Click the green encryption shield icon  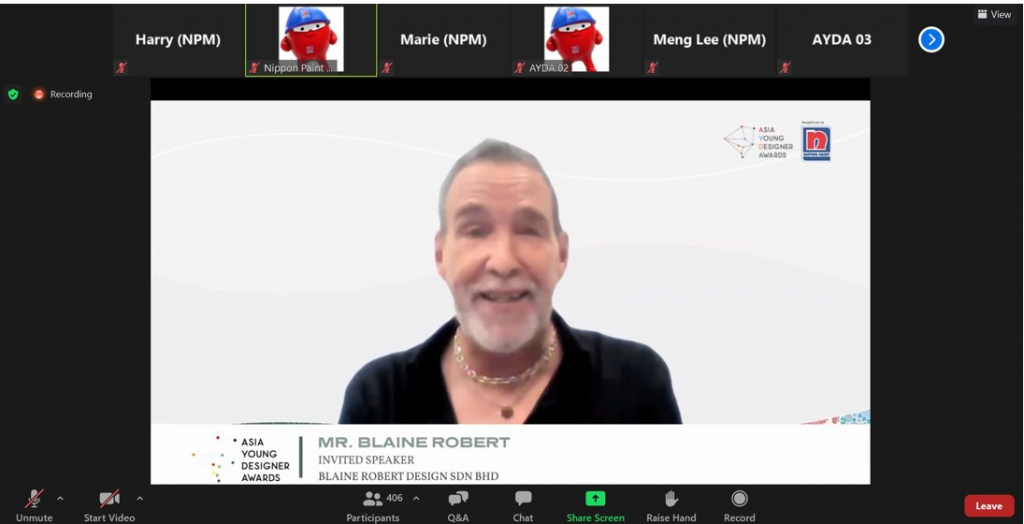click(x=13, y=94)
